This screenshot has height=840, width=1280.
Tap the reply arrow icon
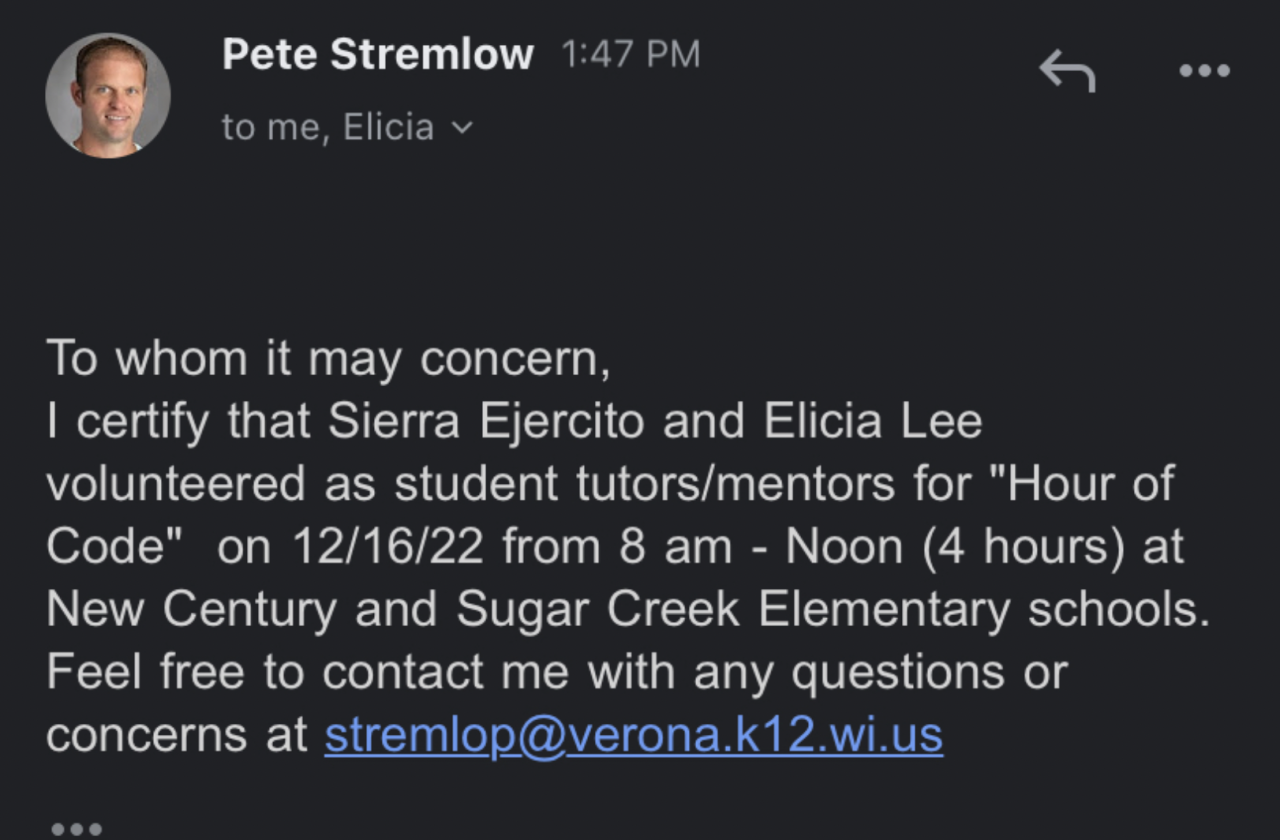click(x=1067, y=71)
